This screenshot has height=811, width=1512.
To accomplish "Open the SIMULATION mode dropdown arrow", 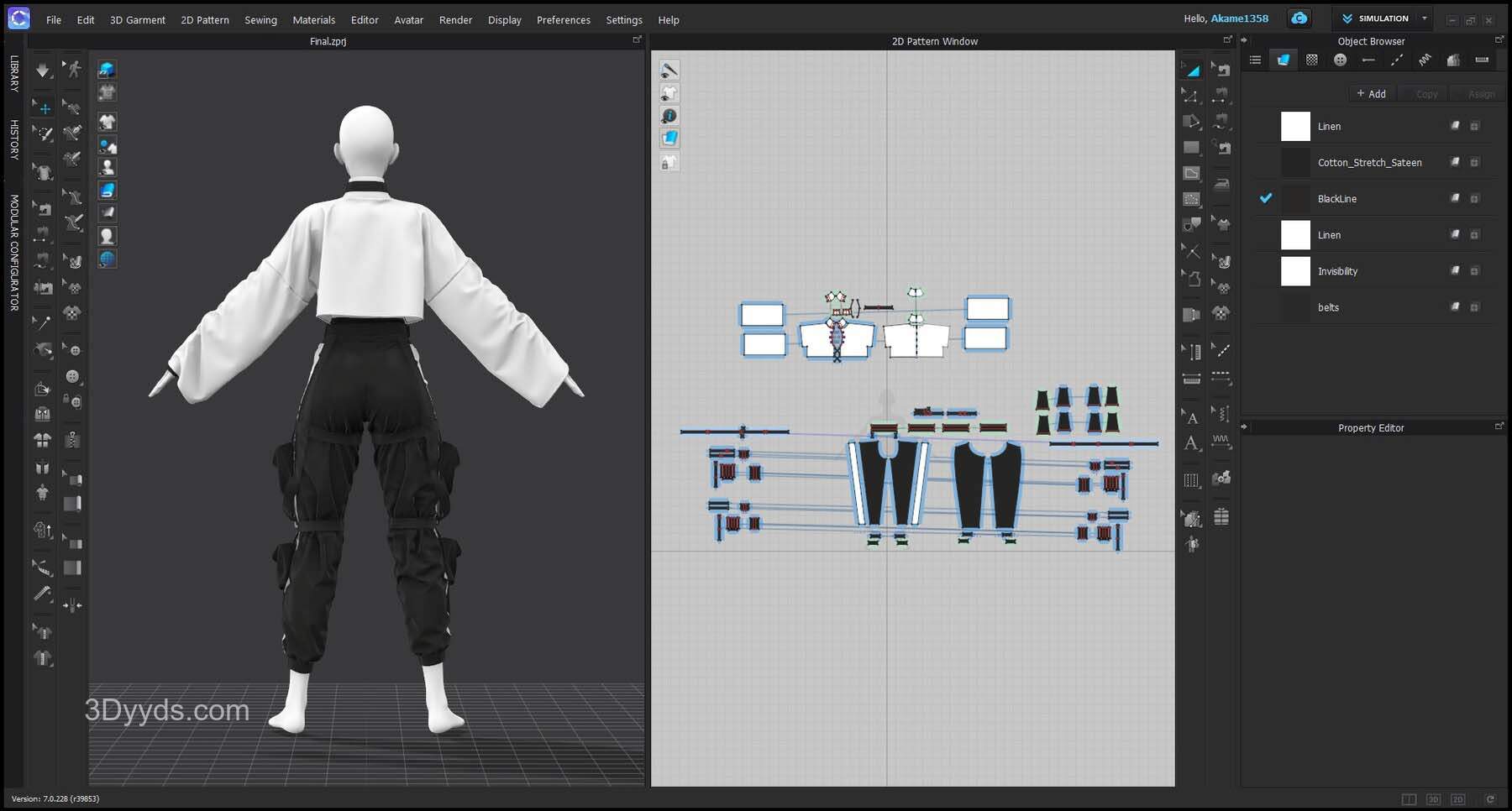I will point(1424,18).
